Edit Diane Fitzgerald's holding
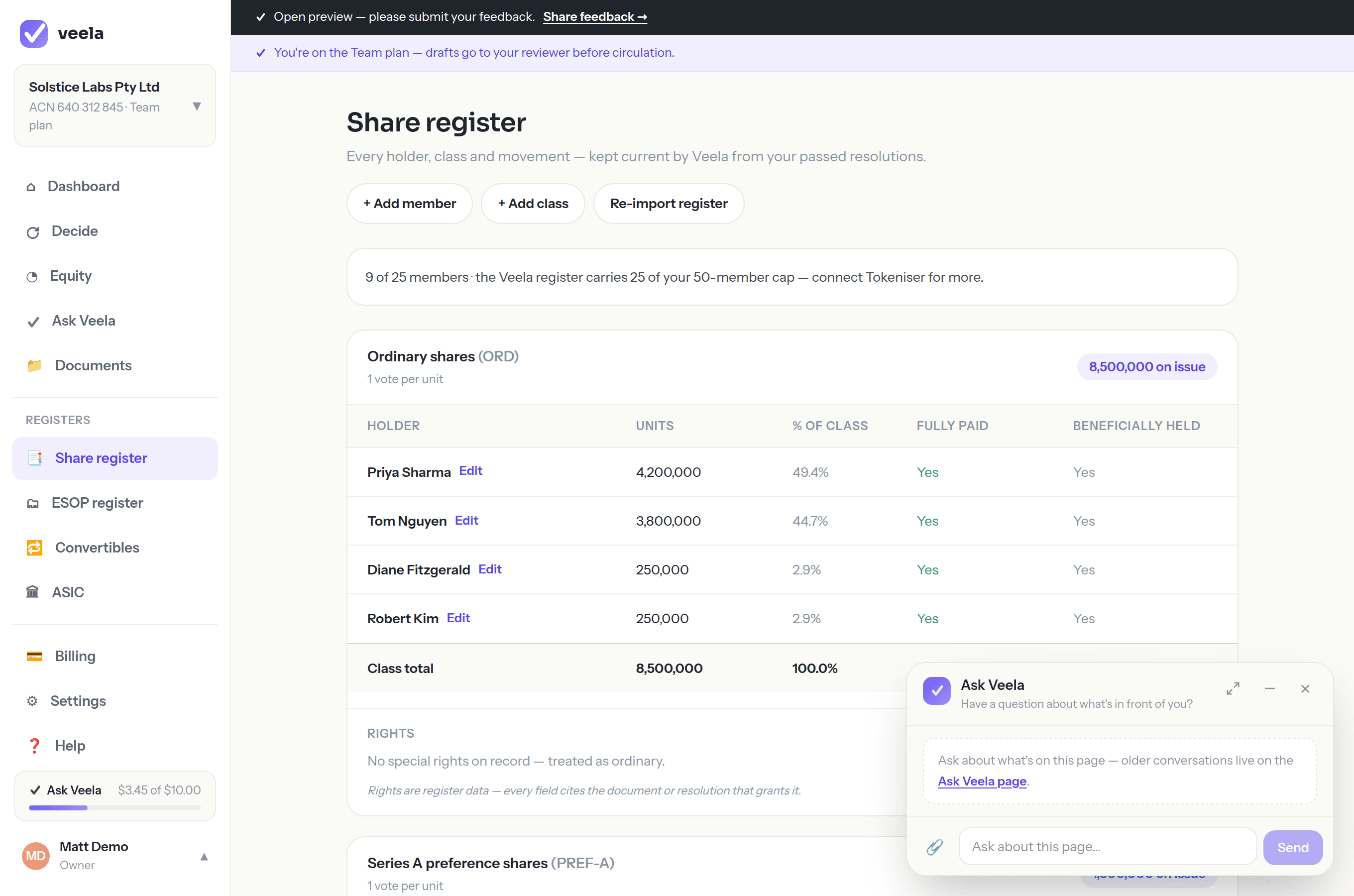 click(490, 569)
